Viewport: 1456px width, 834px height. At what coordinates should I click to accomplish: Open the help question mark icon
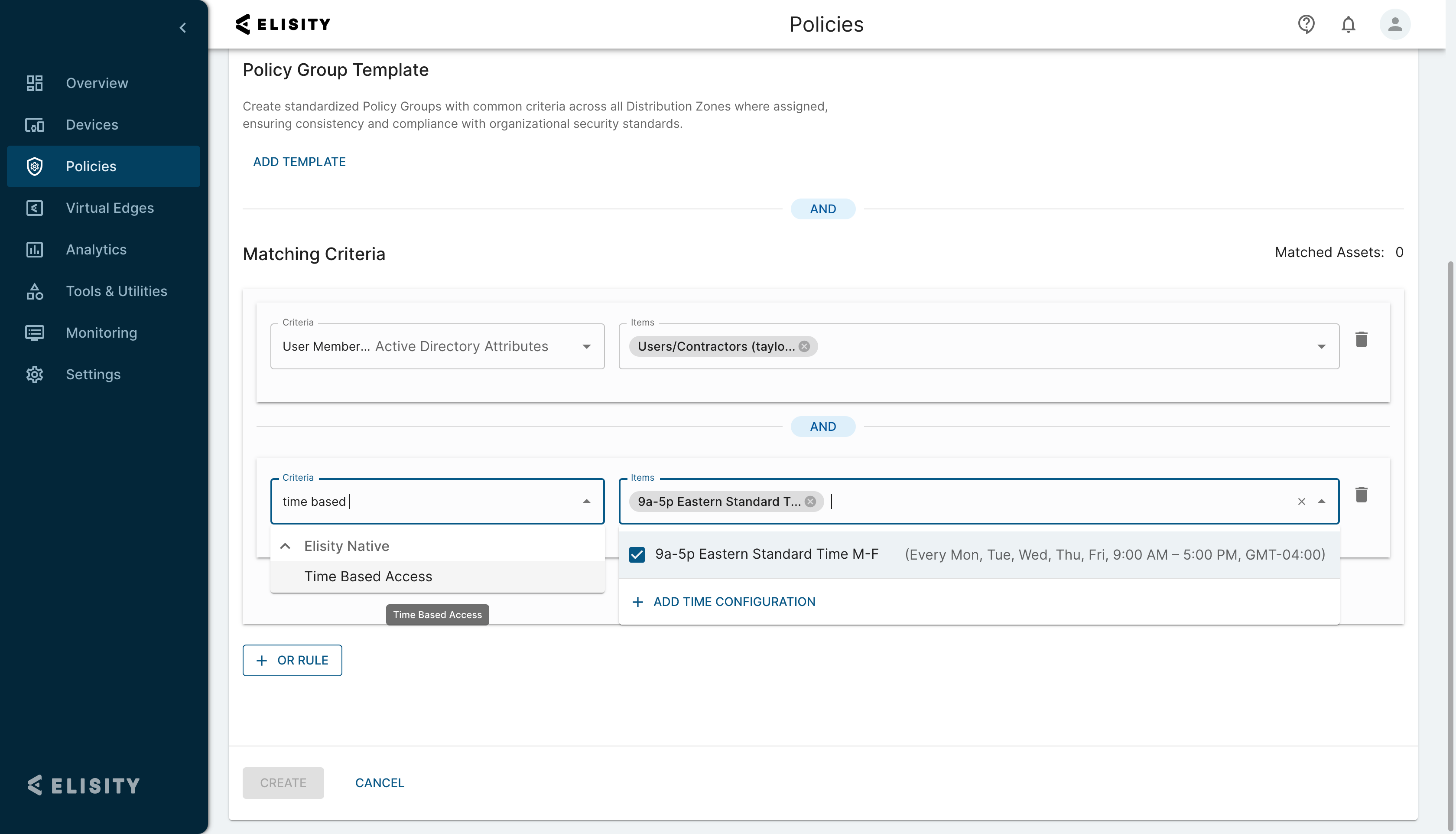pyautogui.click(x=1306, y=24)
